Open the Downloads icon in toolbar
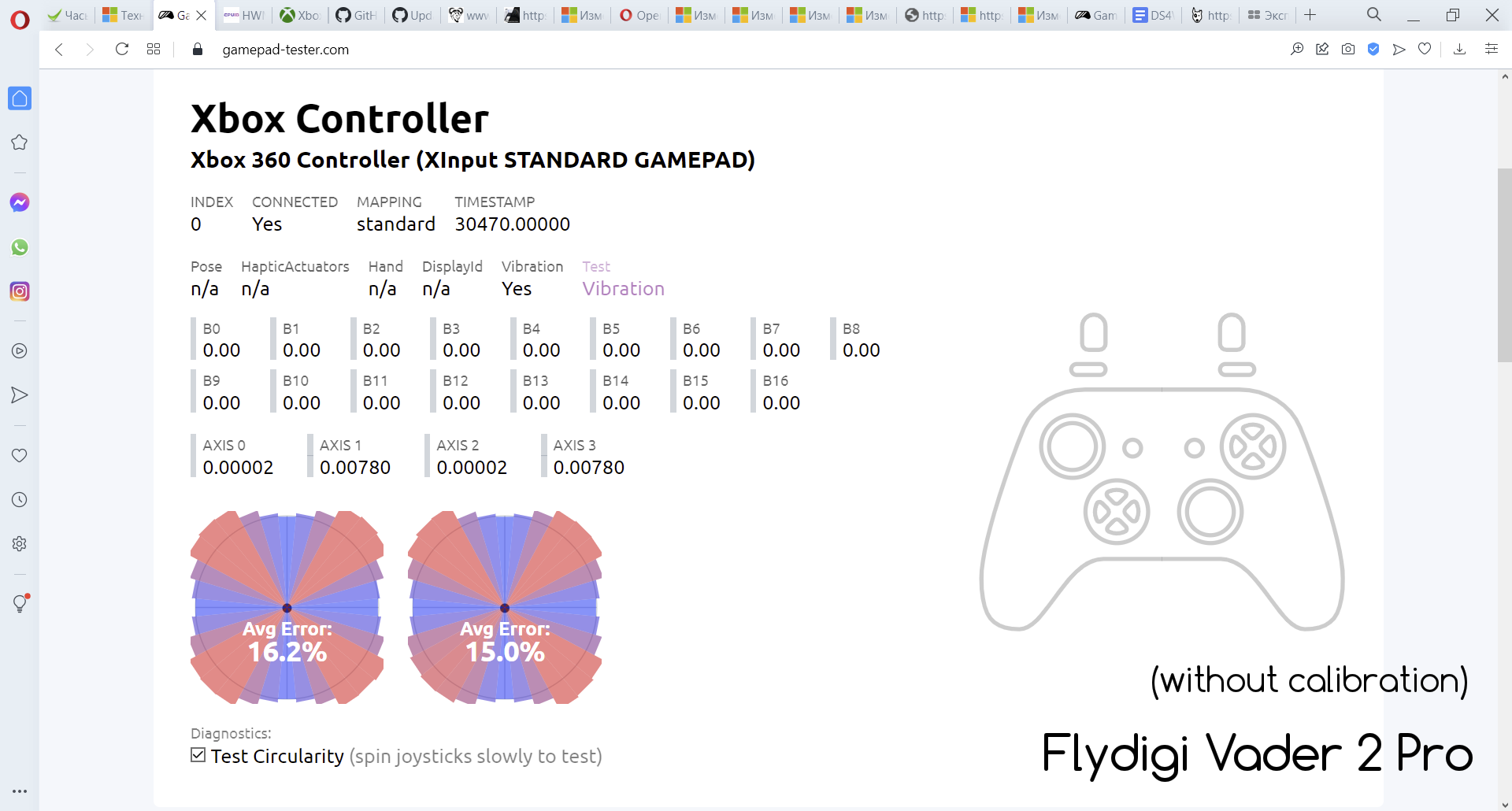Viewport: 1512px width, 811px height. pyautogui.click(x=1459, y=50)
